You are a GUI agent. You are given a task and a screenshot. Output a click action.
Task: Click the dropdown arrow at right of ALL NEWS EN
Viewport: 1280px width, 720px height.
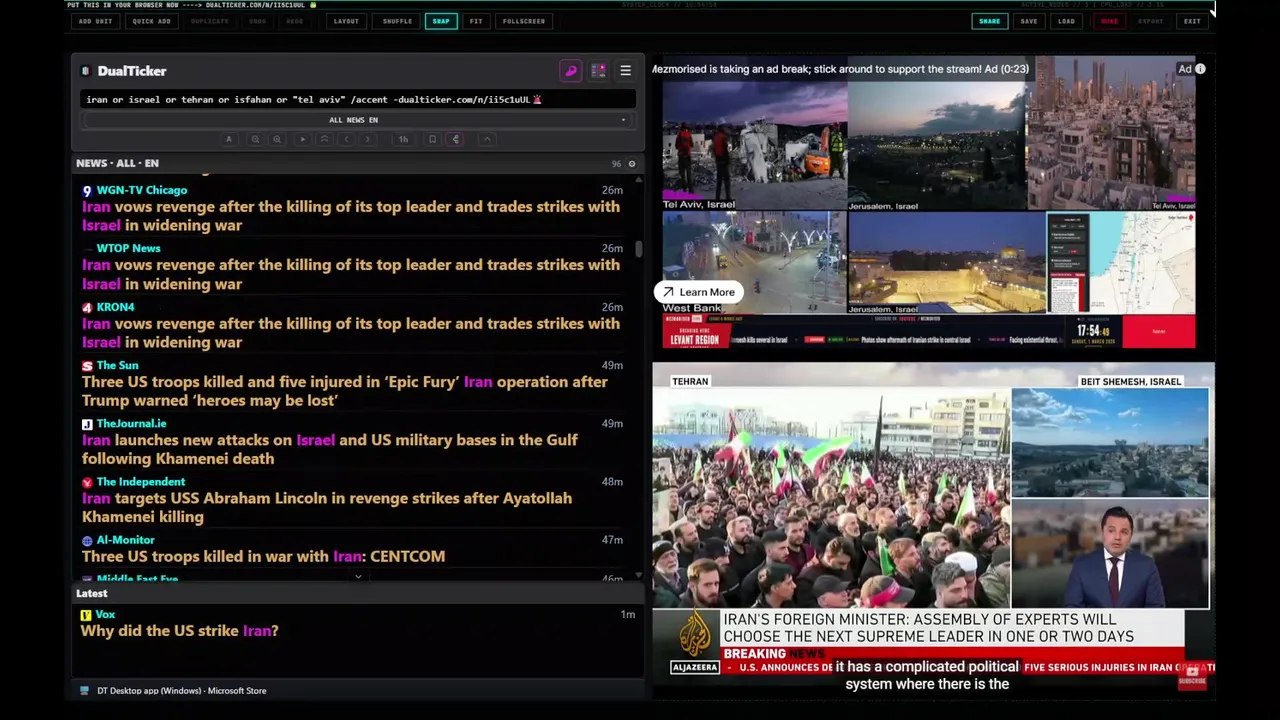click(x=623, y=120)
